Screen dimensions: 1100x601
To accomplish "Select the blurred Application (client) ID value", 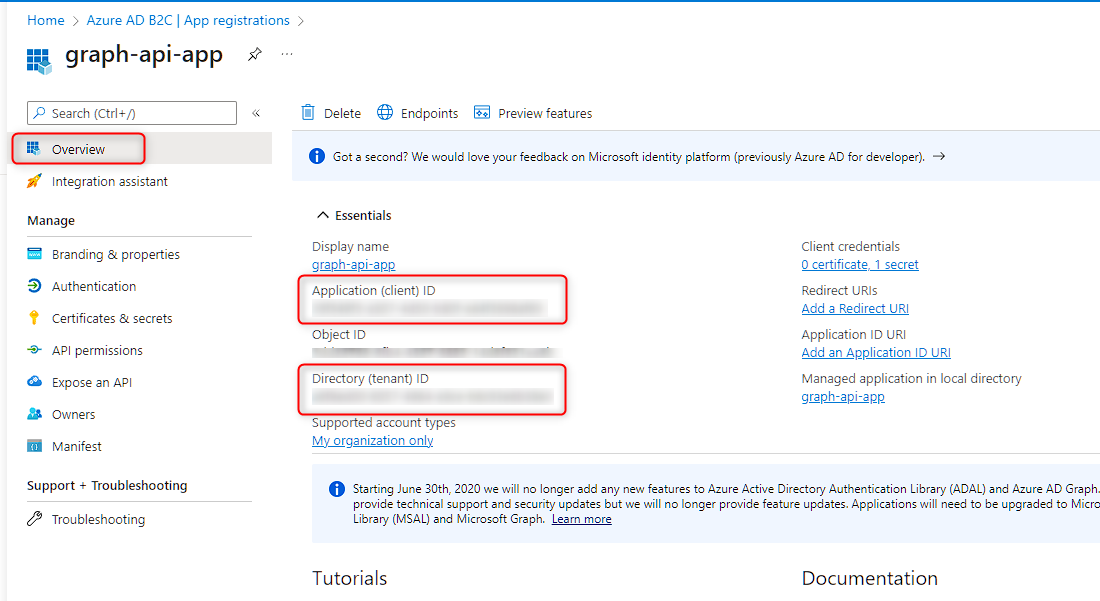I will click(429, 308).
